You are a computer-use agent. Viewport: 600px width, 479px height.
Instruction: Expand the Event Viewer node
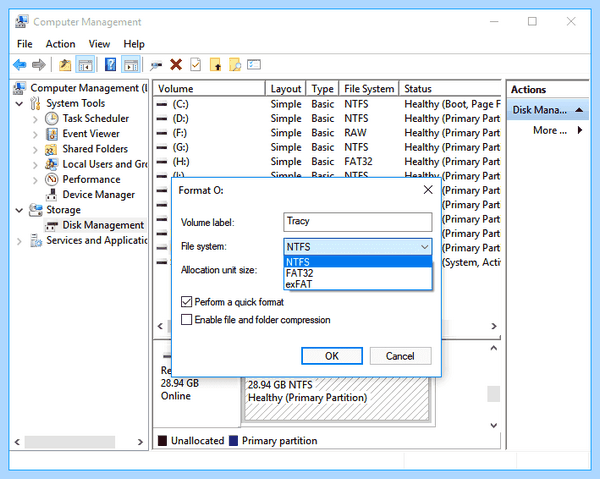coord(35,135)
